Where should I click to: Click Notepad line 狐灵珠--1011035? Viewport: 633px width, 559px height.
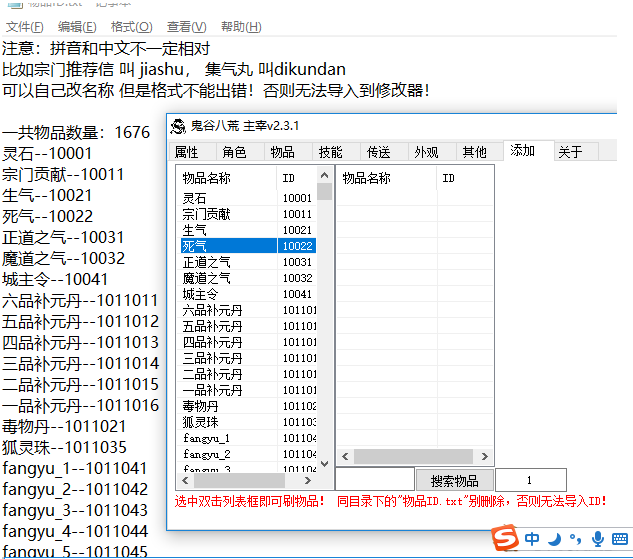tap(64, 447)
